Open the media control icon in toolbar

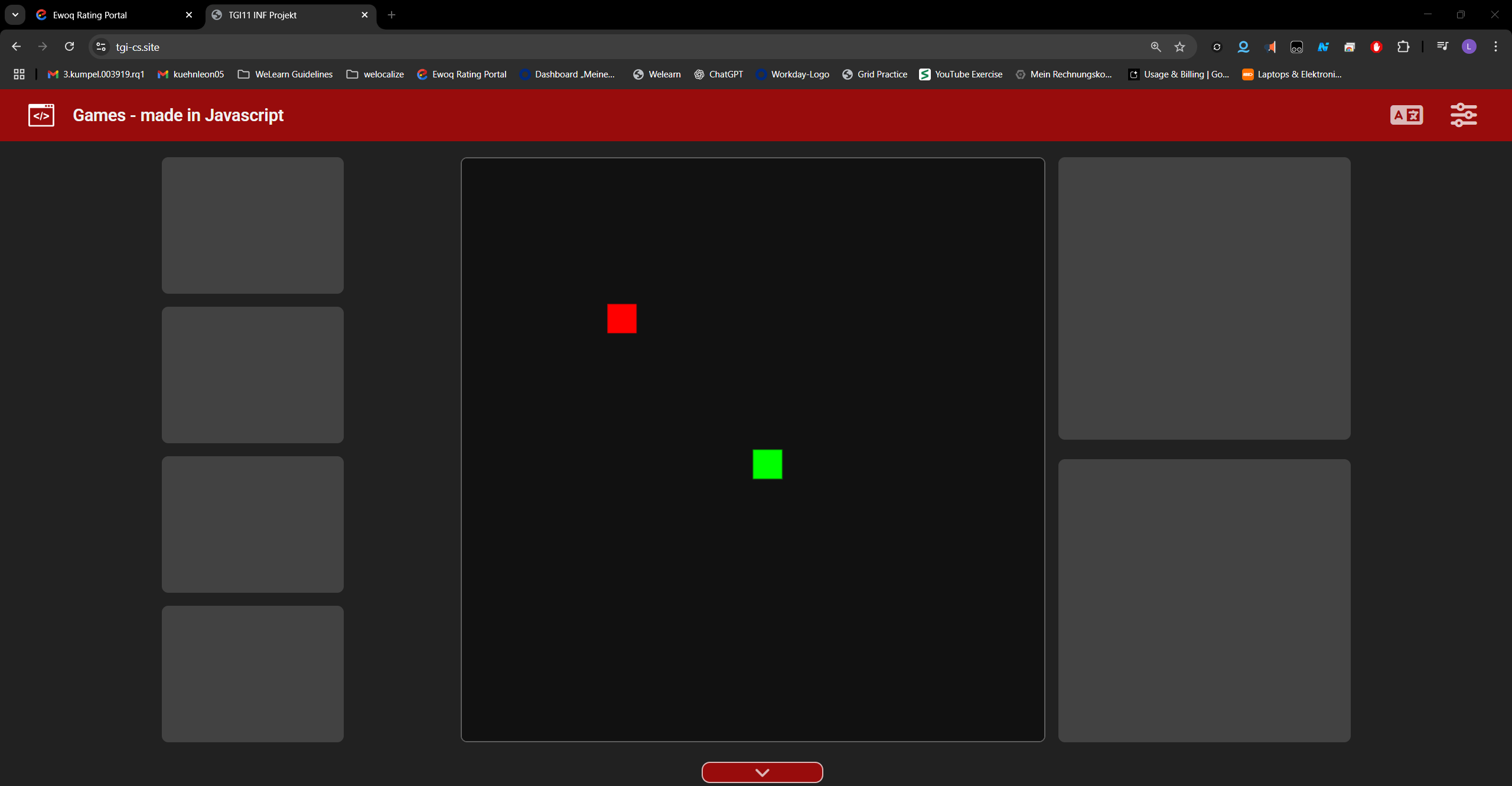(x=1442, y=47)
